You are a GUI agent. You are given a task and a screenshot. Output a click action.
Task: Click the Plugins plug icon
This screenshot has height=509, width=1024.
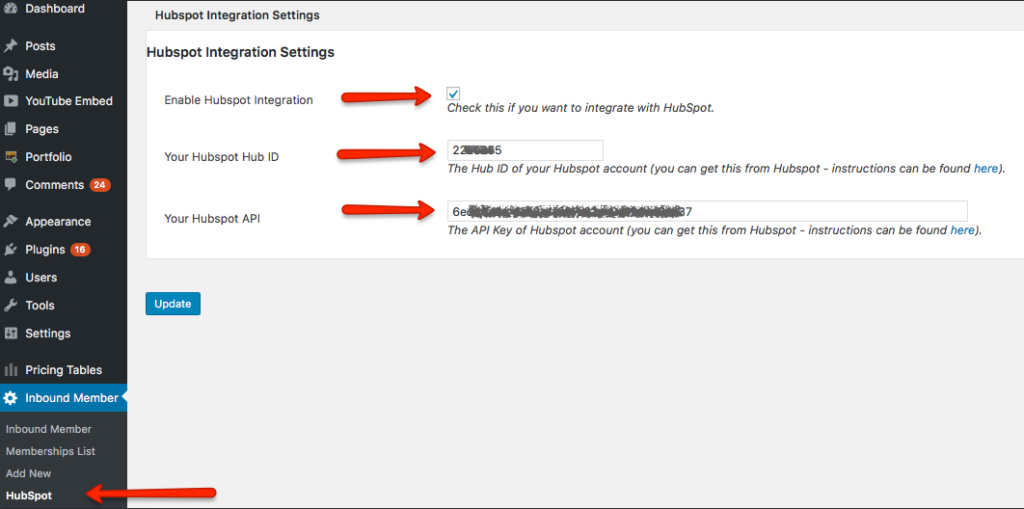coord(10,250)
